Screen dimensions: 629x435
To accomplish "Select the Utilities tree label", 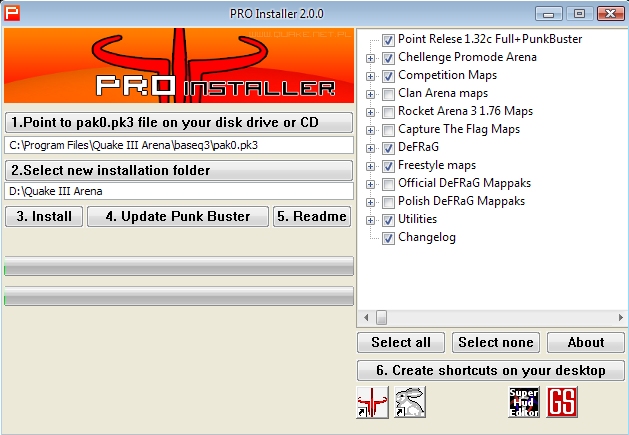I will pyautogui.click(x=417, y=219).
